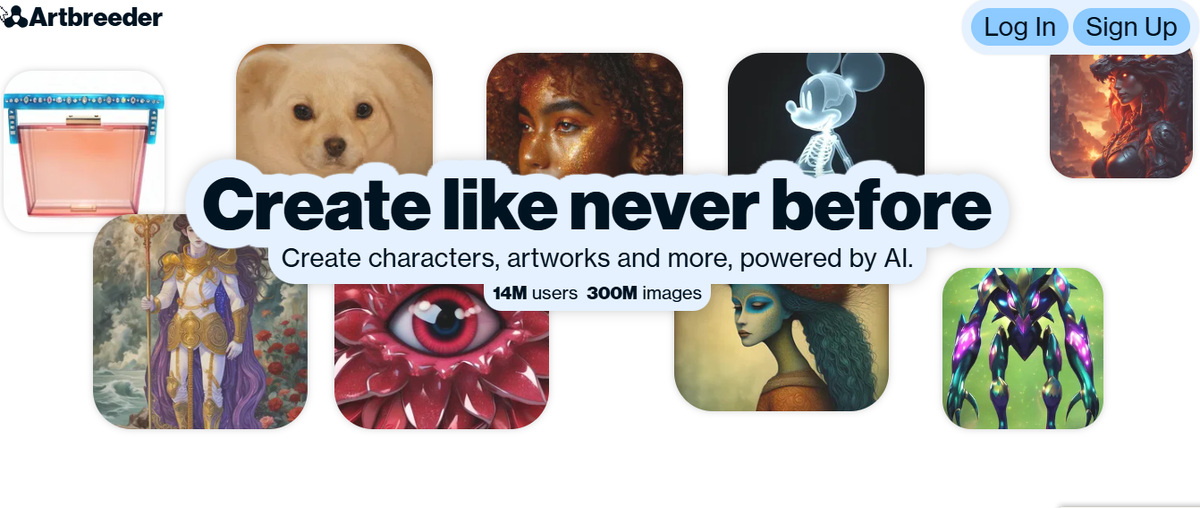Select the pink transparent box image
The width and height of the screenshot is (1200, 508).
pos(84,150)
